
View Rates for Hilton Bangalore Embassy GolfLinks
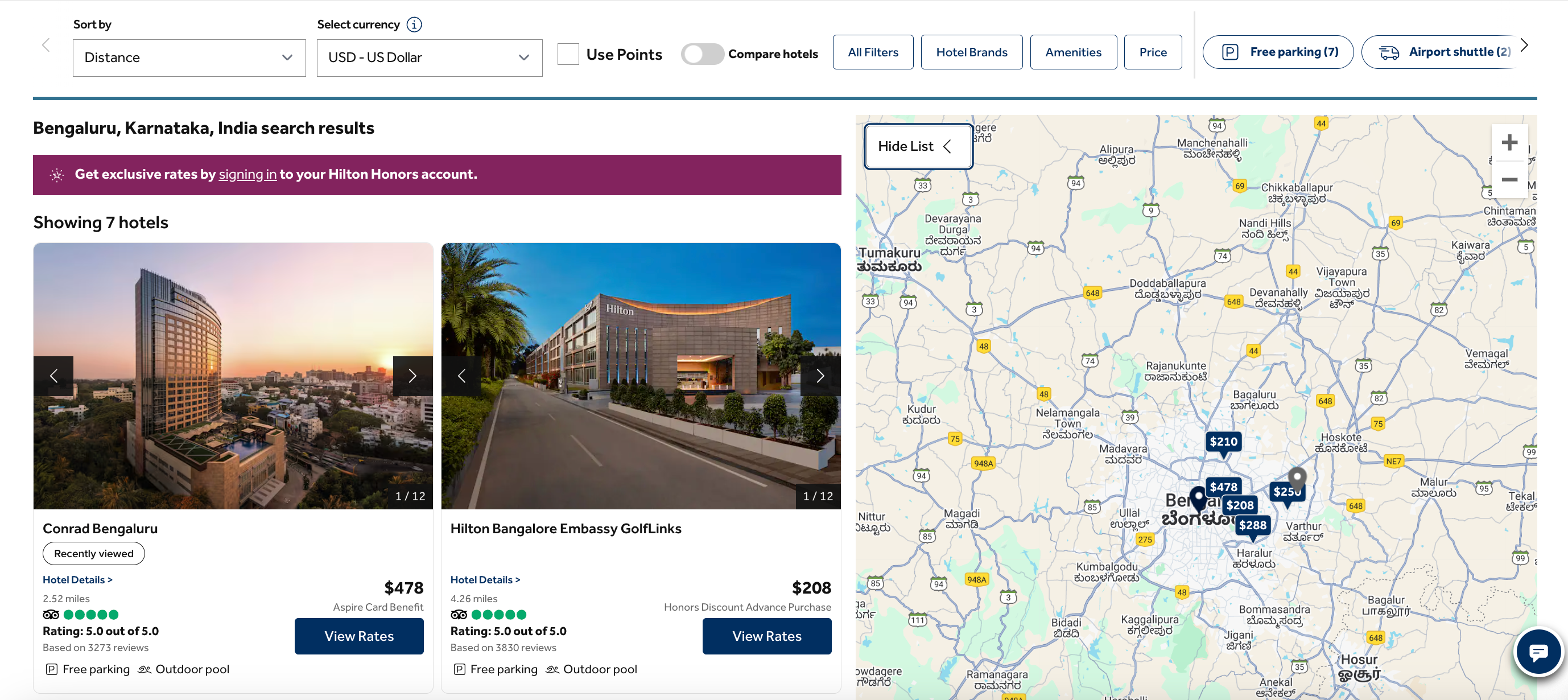point(766,636)
